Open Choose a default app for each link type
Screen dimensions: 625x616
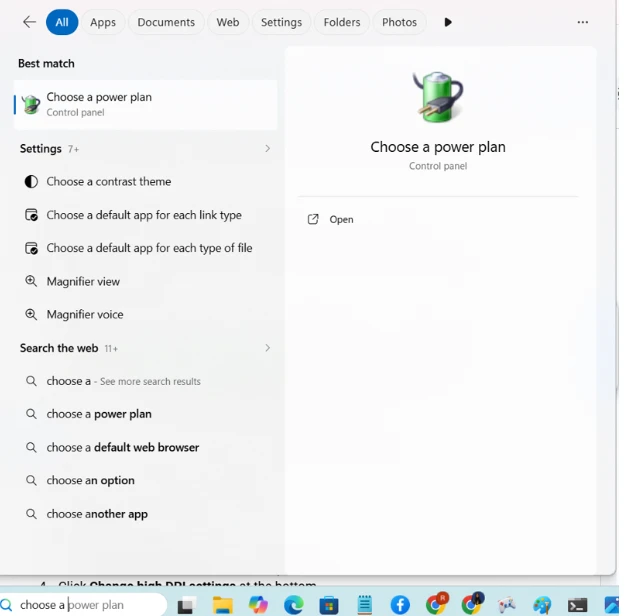click(x=145, y=215)
